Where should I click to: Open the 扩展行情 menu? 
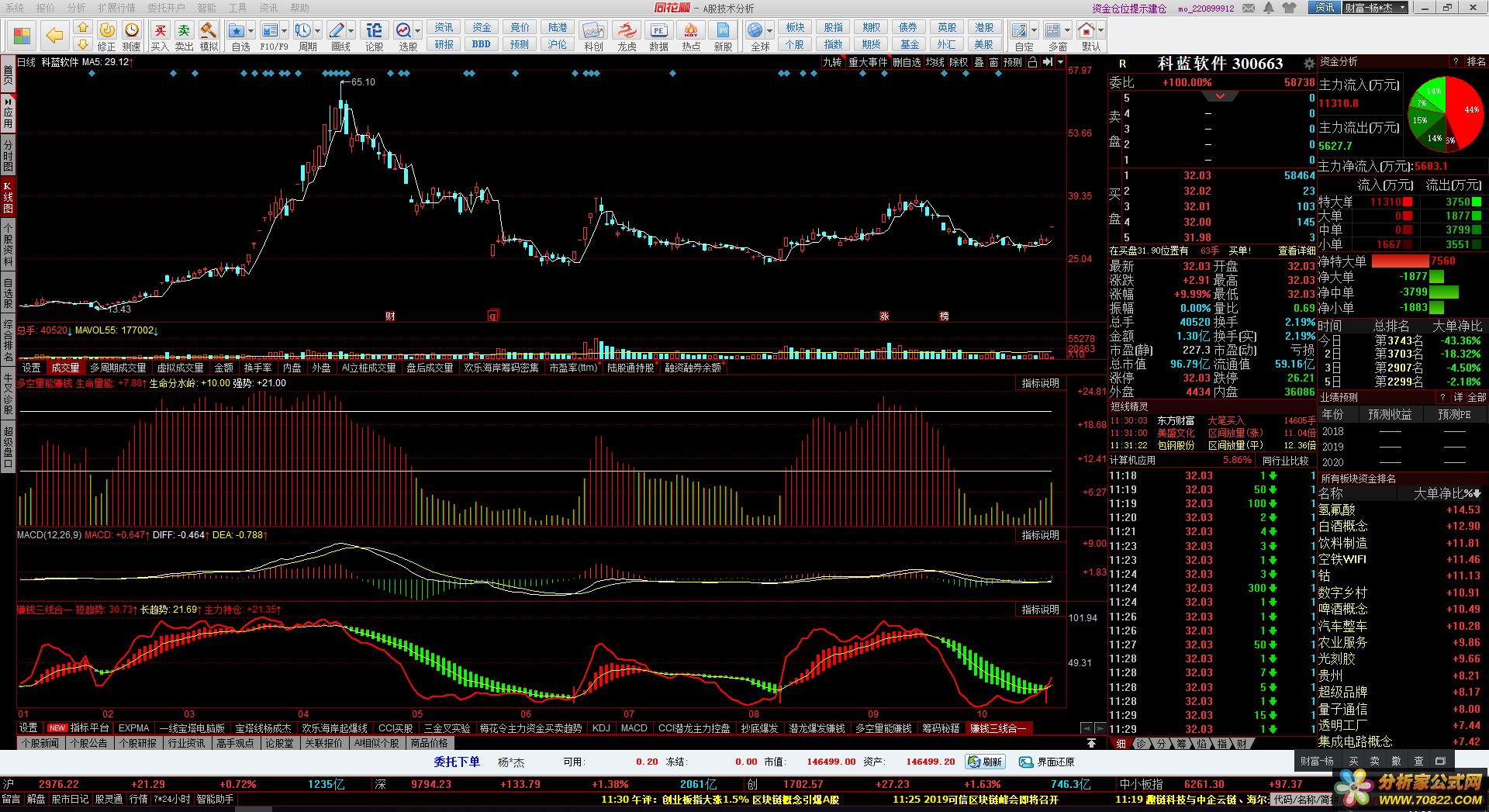116,8
